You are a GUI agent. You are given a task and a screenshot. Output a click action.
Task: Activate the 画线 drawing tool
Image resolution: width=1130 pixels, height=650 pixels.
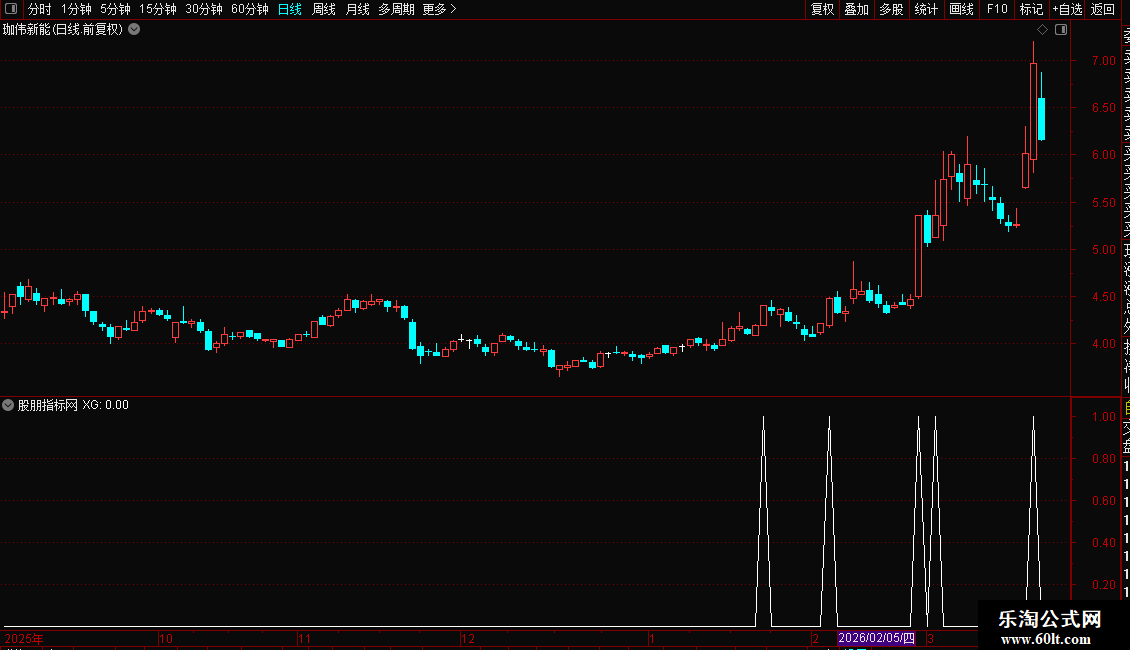[961, 9]
